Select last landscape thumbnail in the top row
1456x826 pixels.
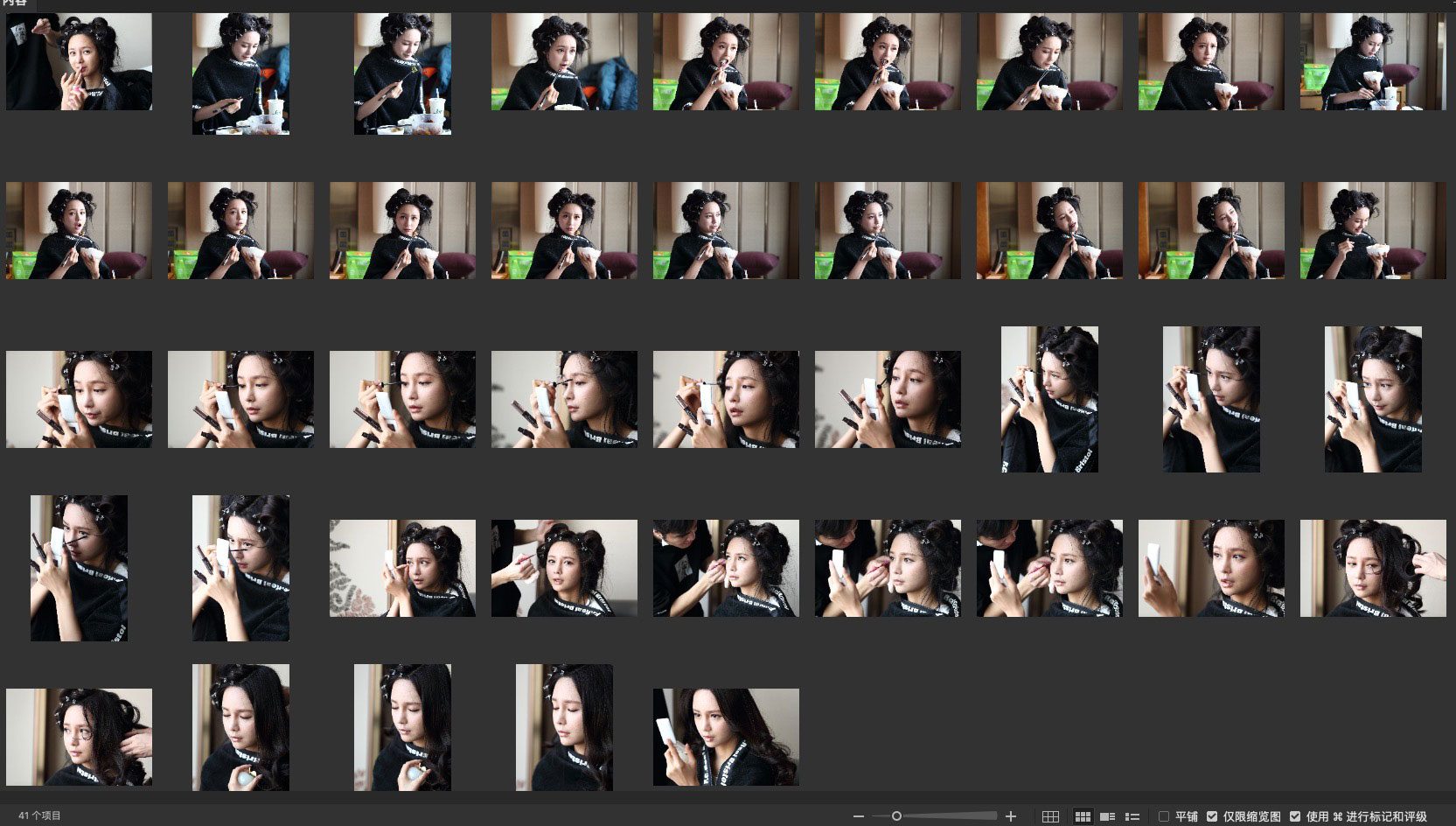point(1373,61)
